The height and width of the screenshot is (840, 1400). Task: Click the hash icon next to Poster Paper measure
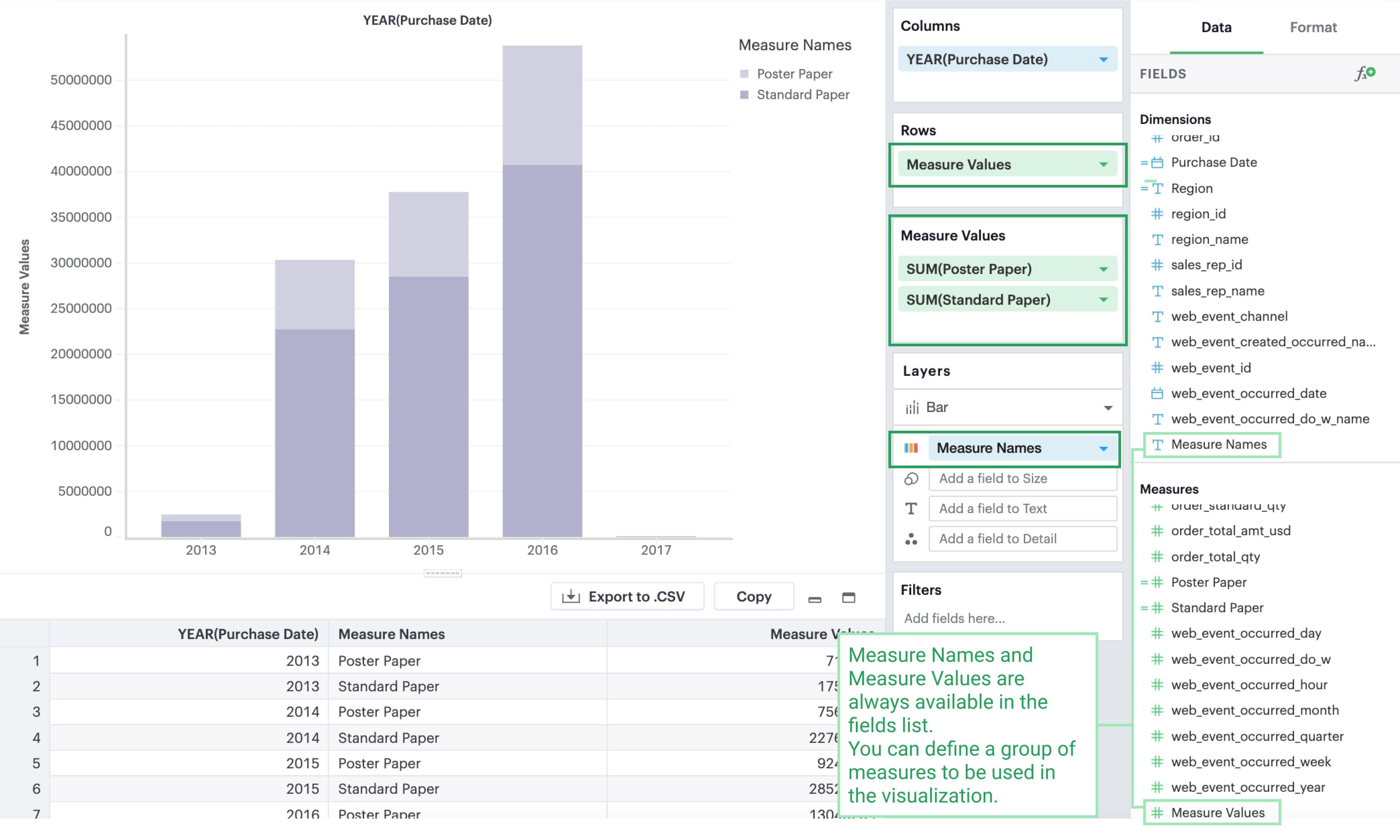point(1157,582)
